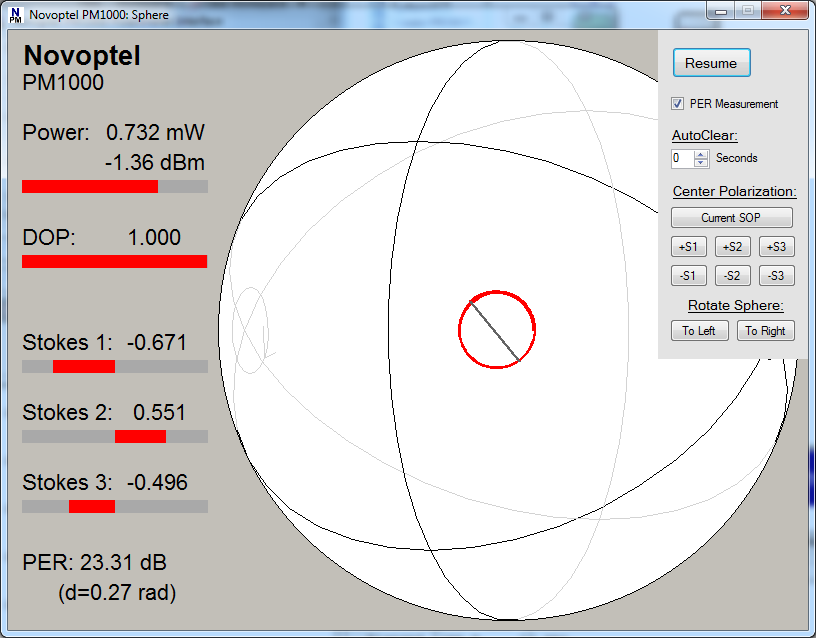This screenshot has height=638, width=816.
Task: Center polarization on +S3
Action: click(776, 247)
